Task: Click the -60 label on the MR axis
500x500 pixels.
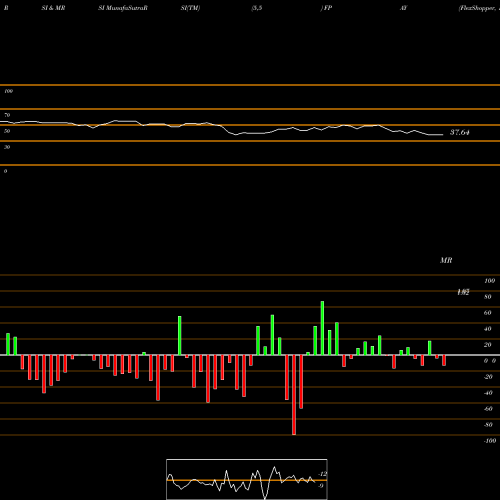Action: click(x=488, y=409)
